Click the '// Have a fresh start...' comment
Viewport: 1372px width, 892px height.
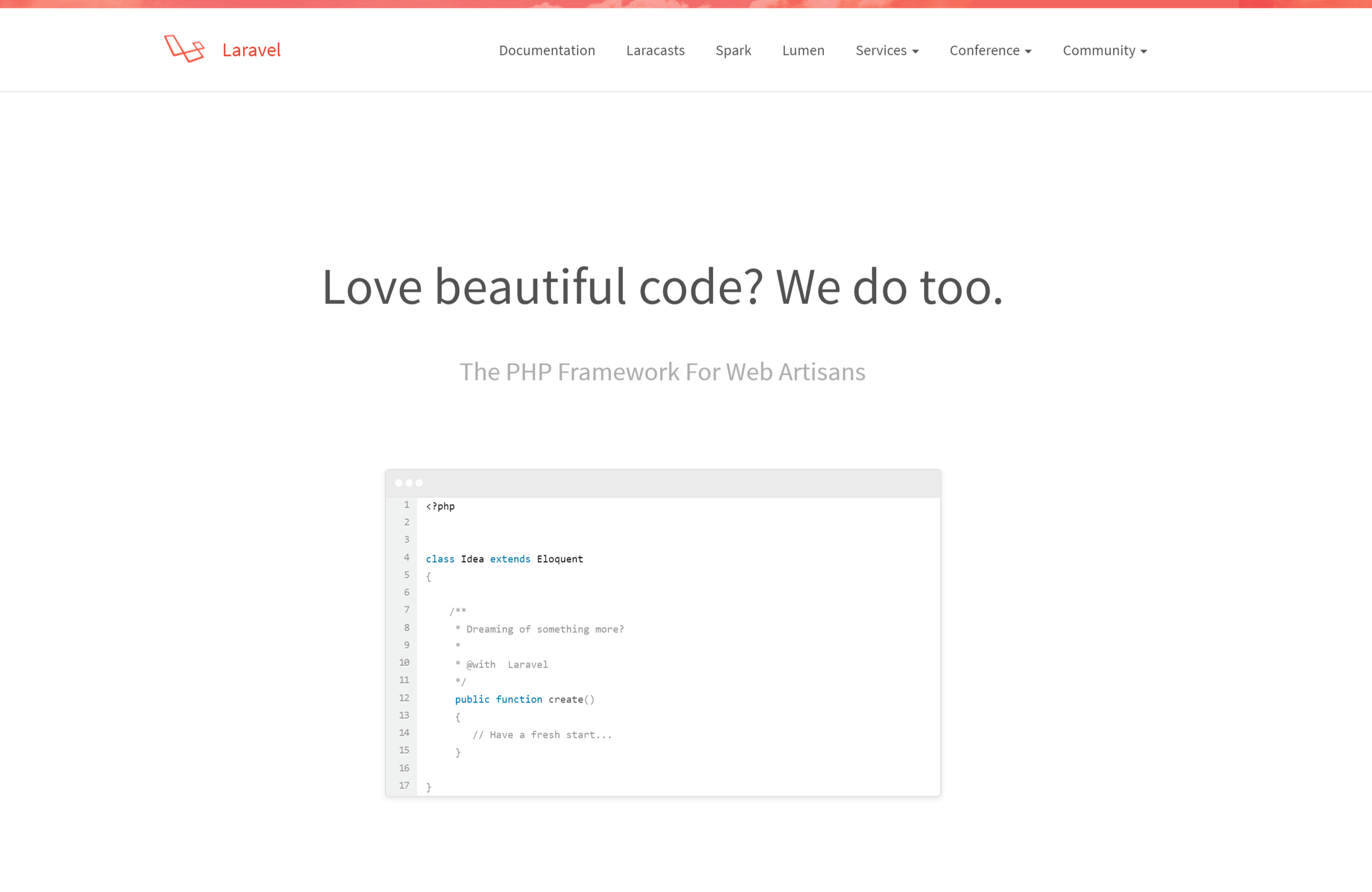click(x=542, y=735)
